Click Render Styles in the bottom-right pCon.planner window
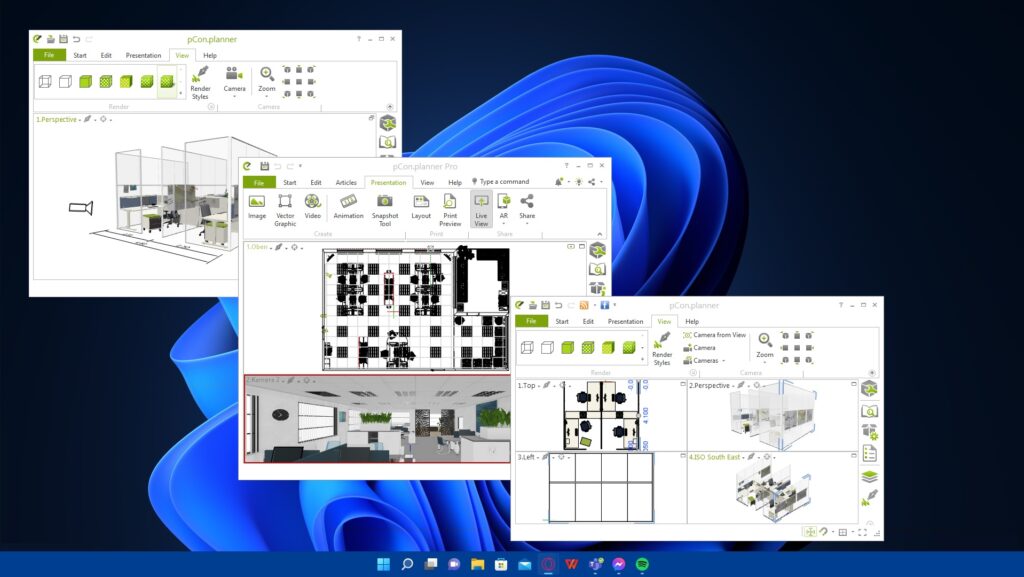The image size is (1024, 577). point(662,349)
